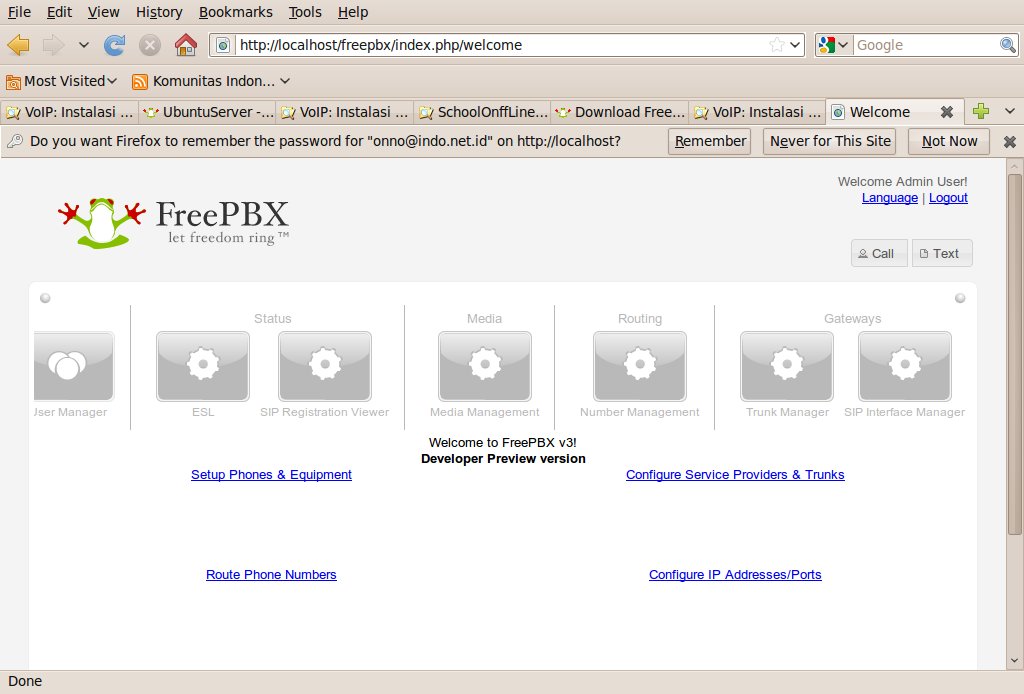Switch to first VoIP: Instalasi tab

tap(69, 112)
